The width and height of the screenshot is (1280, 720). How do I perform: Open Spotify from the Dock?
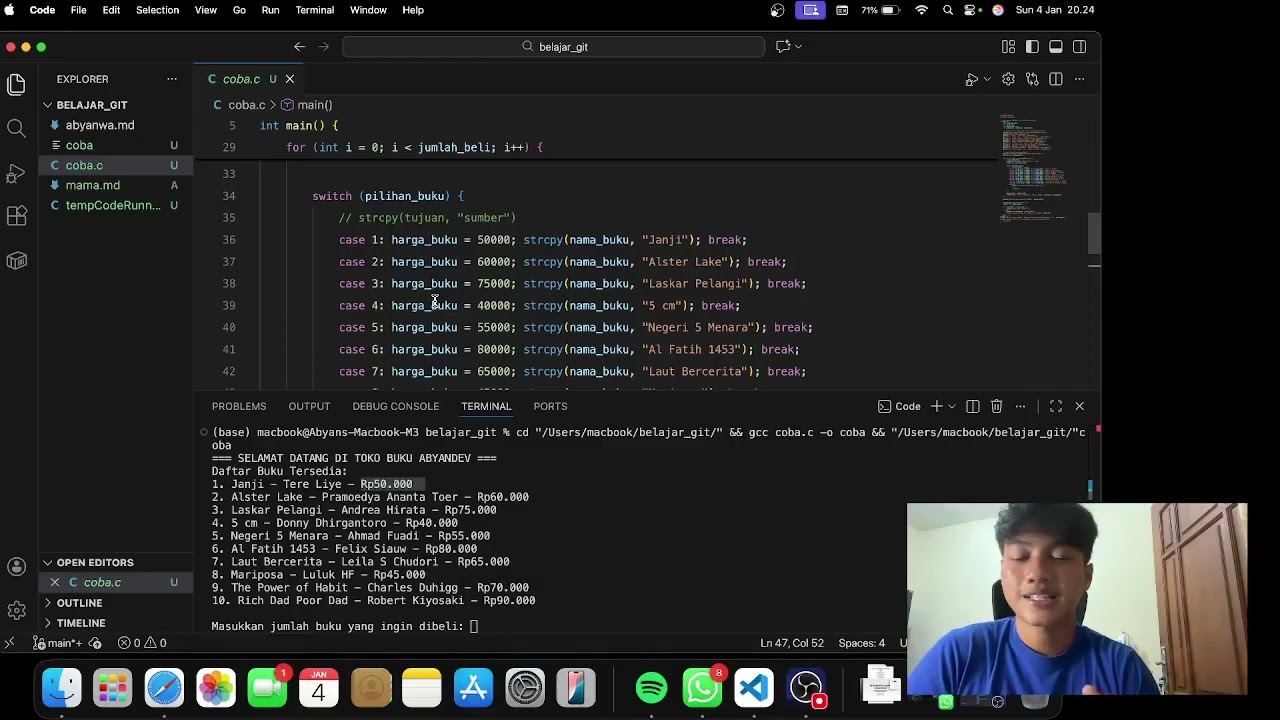(651, 688)
